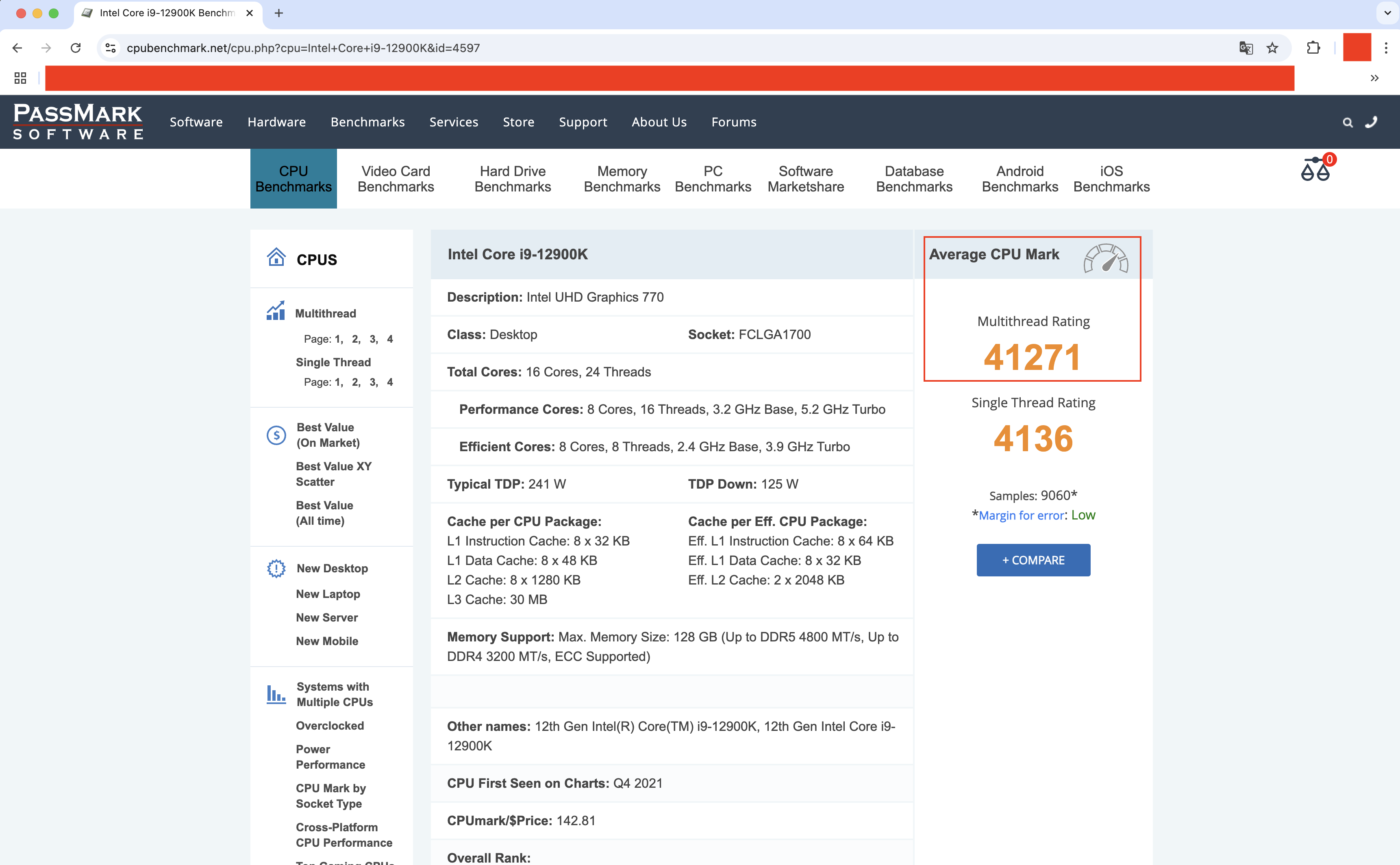
Task: Open the Hardware menu item
Action: click(276, 122)
